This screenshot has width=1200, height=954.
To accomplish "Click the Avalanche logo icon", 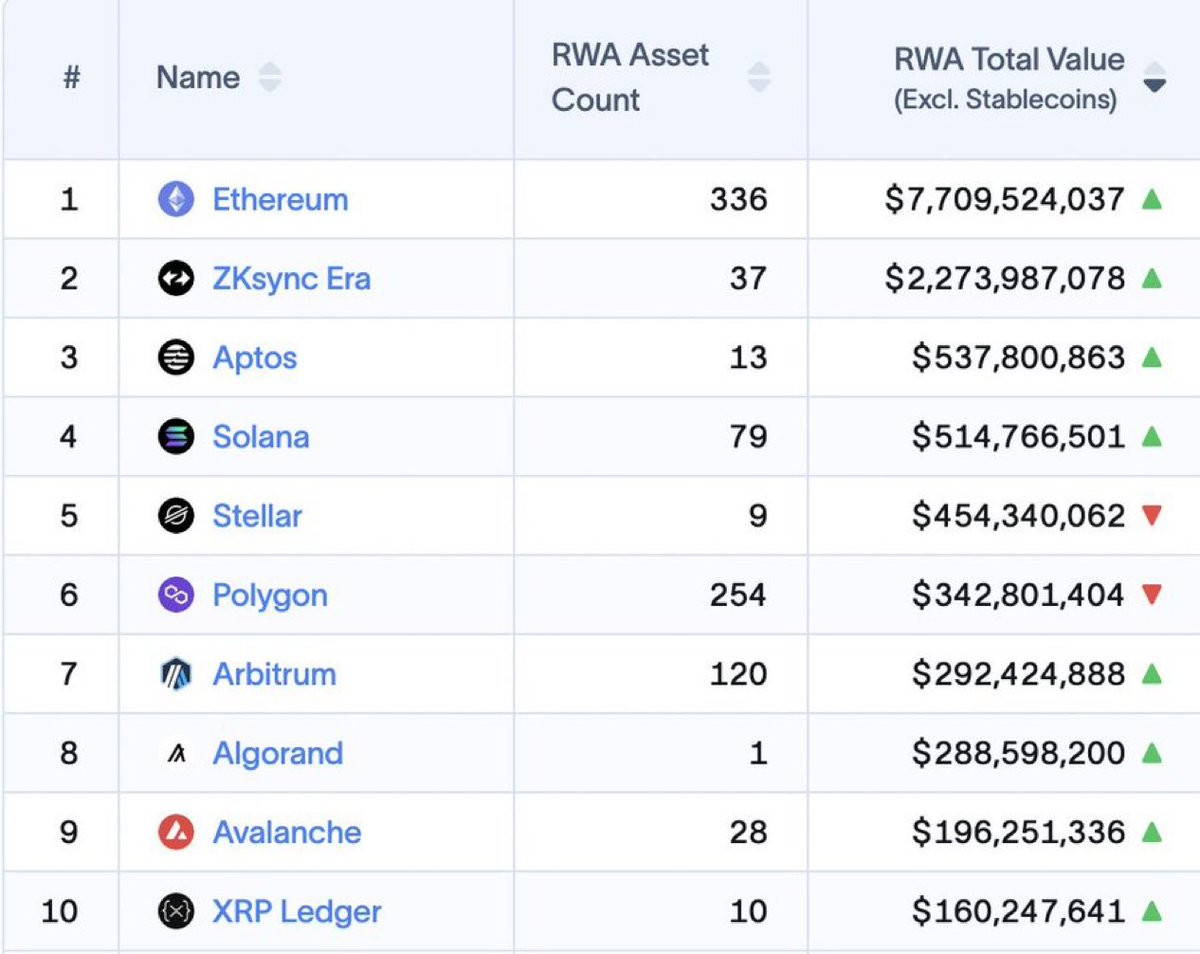I will (x=176, y=832).
